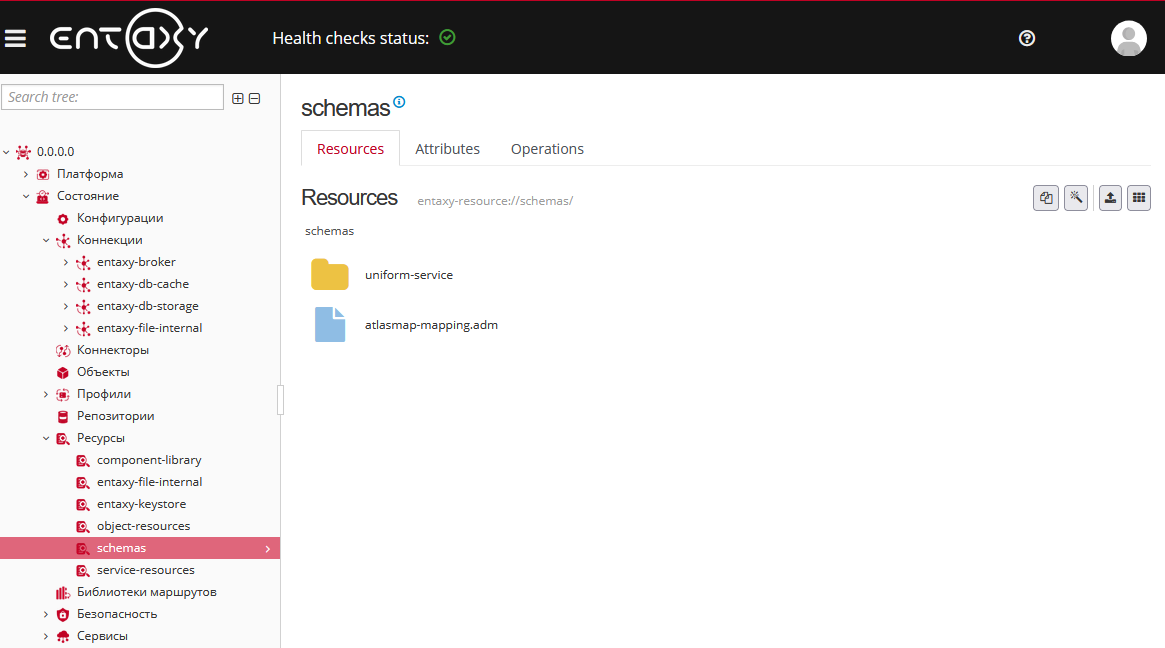Click the copy resources toolbar icon
The image size is (1165, 648).
pyautogui.click(x=1046, y=198)
